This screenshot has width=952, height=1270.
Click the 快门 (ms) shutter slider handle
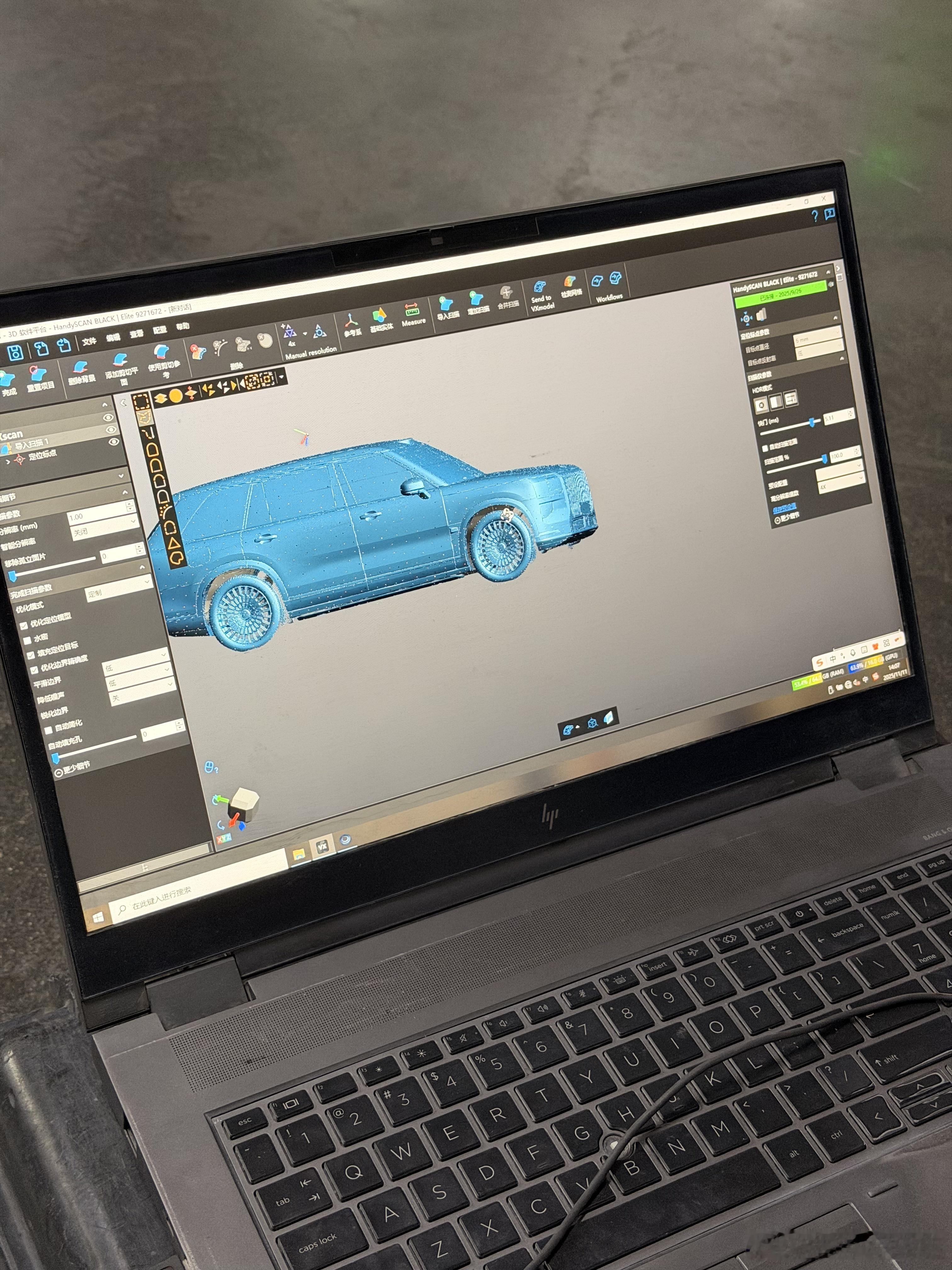pos(813,422)
